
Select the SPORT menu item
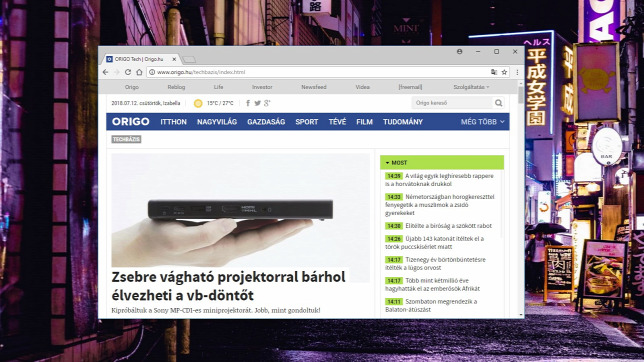point(307,122)
